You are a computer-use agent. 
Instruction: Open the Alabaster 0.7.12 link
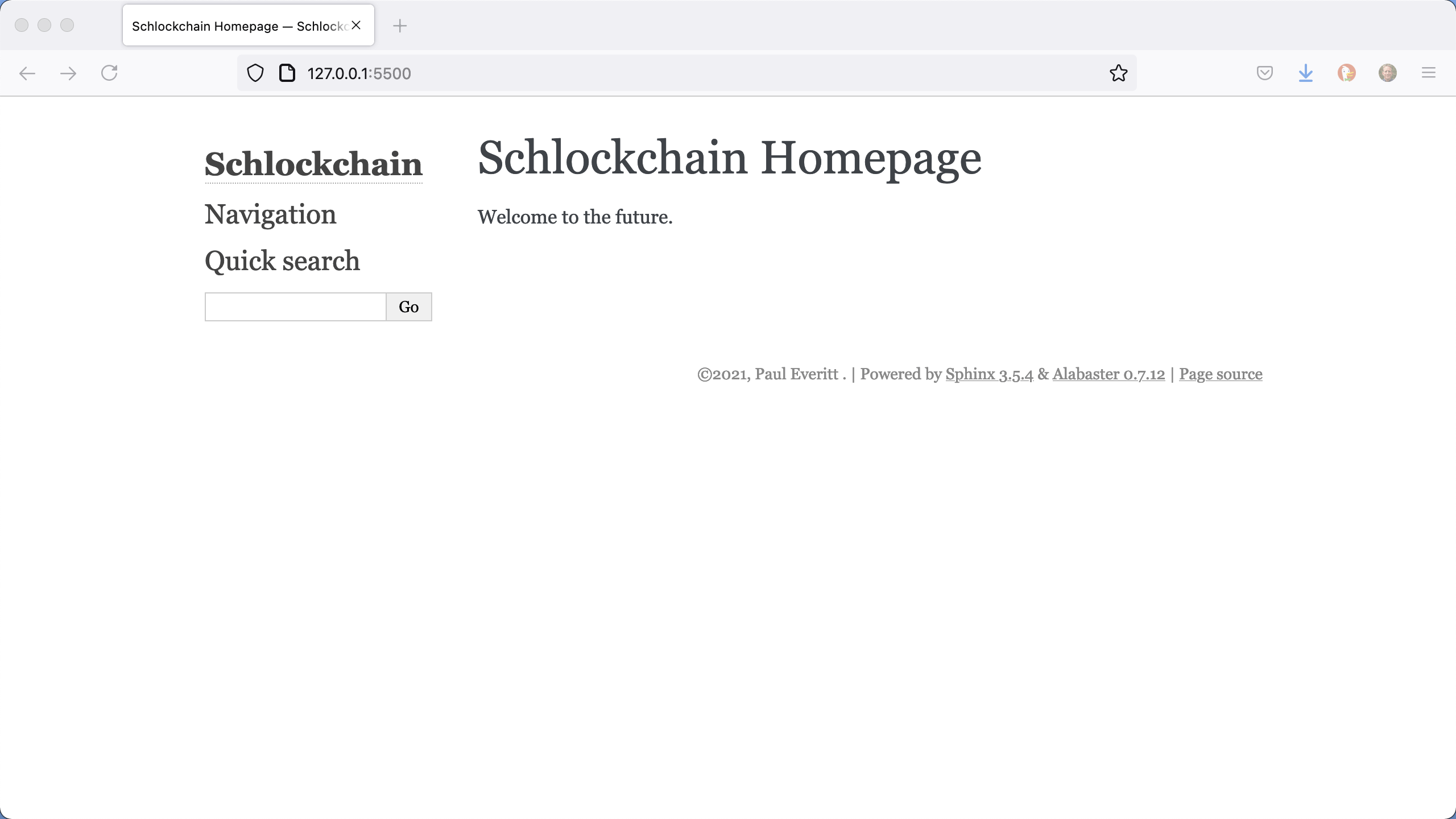[x=1108, y=374]
